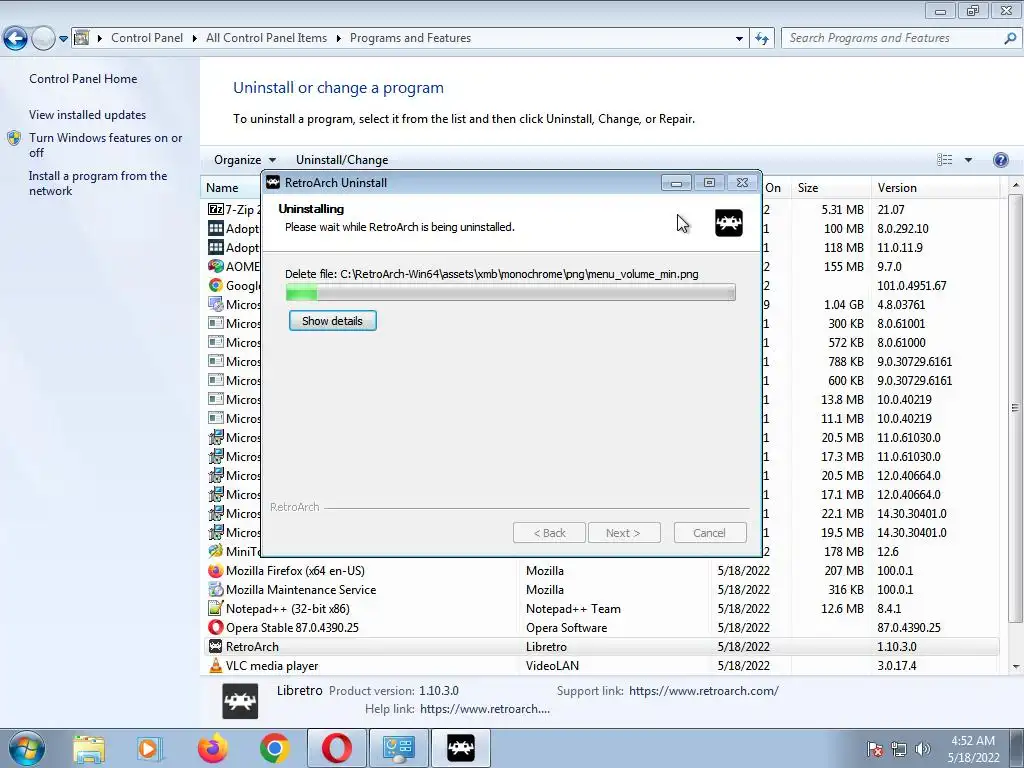
Task: Click the Libretro publisher cell
Action: (546, 647)
